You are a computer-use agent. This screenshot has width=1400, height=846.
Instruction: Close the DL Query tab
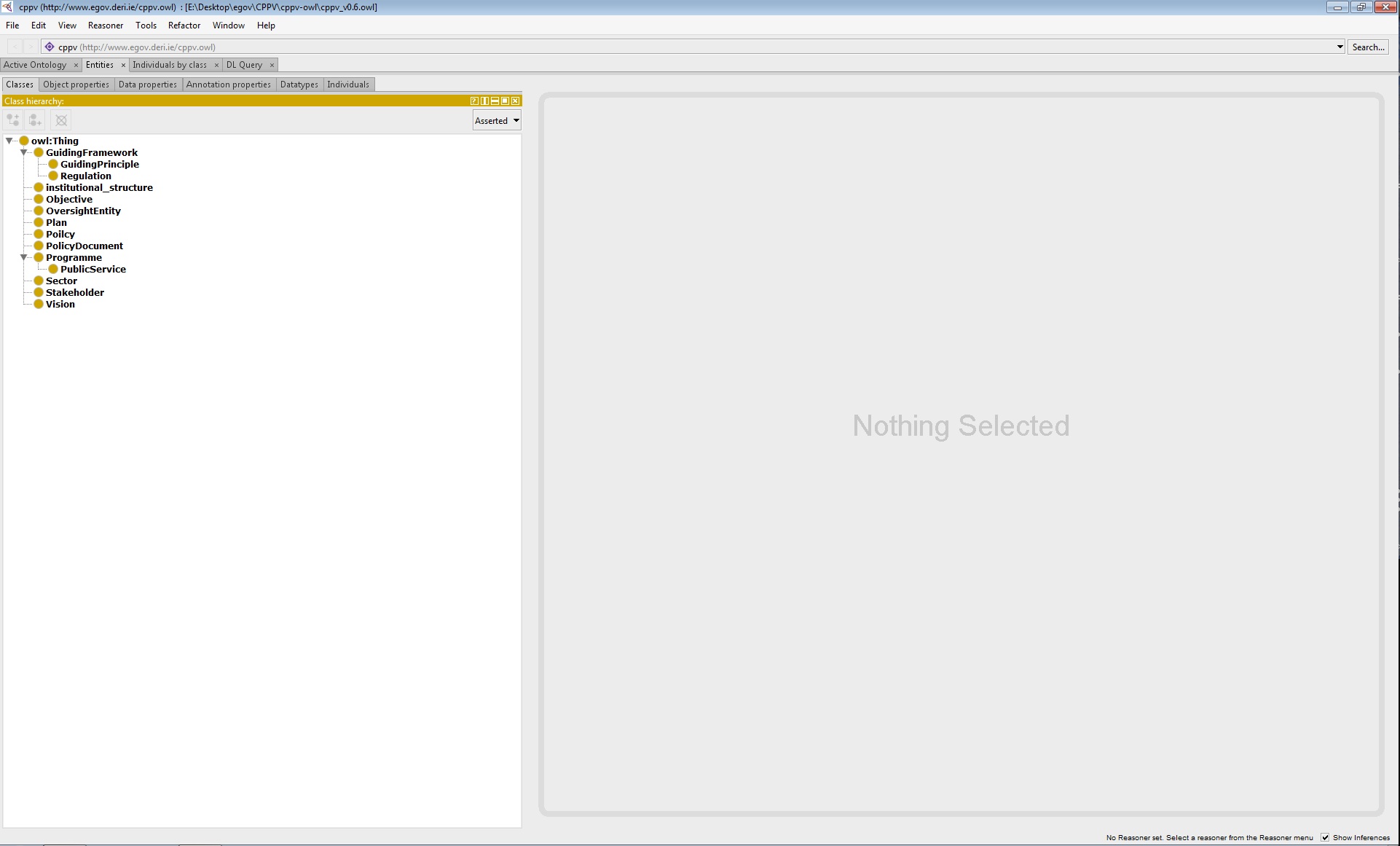pyautogui.click(x=272, y=65)
